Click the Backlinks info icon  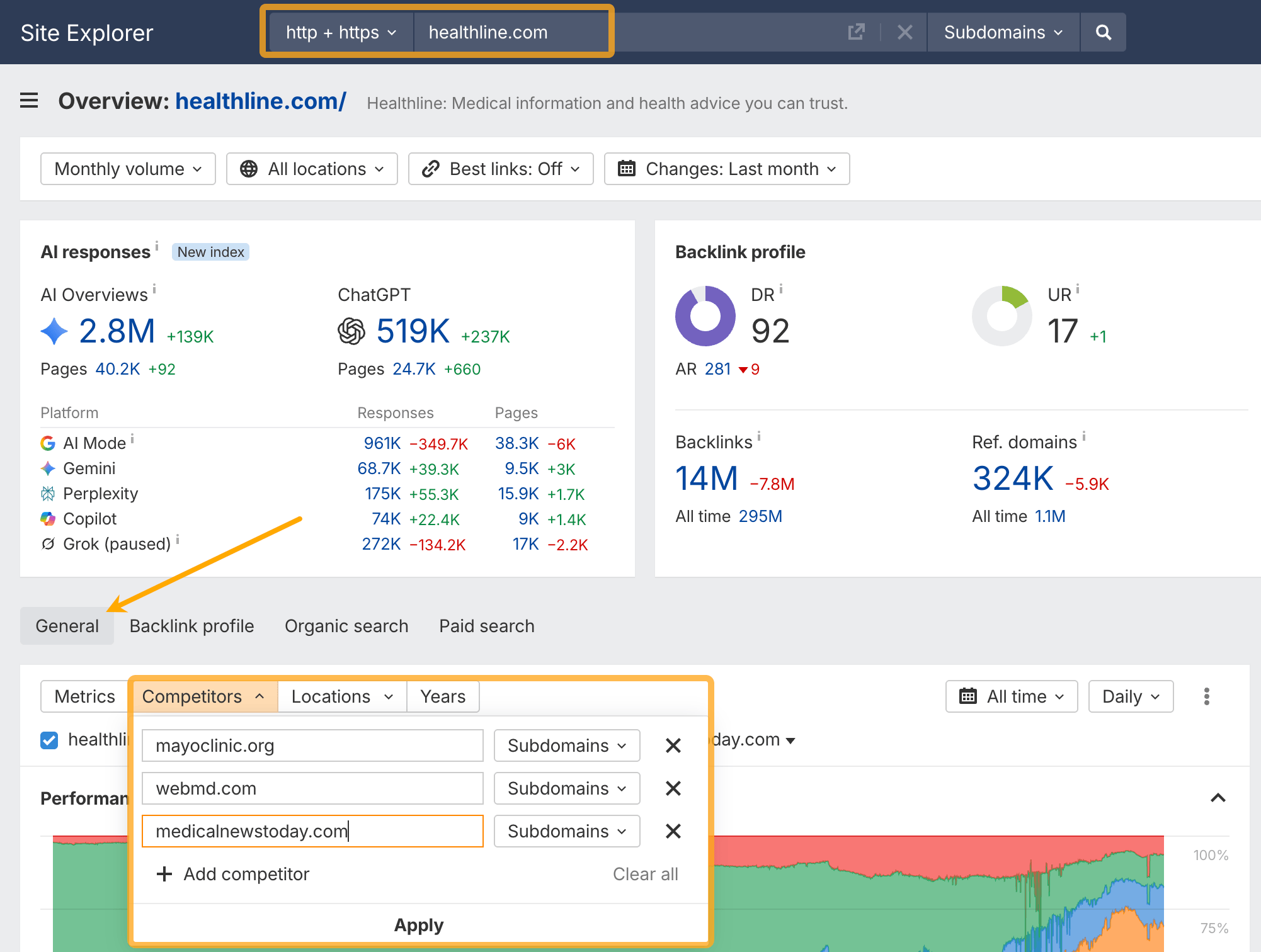(x=759, y=436)
